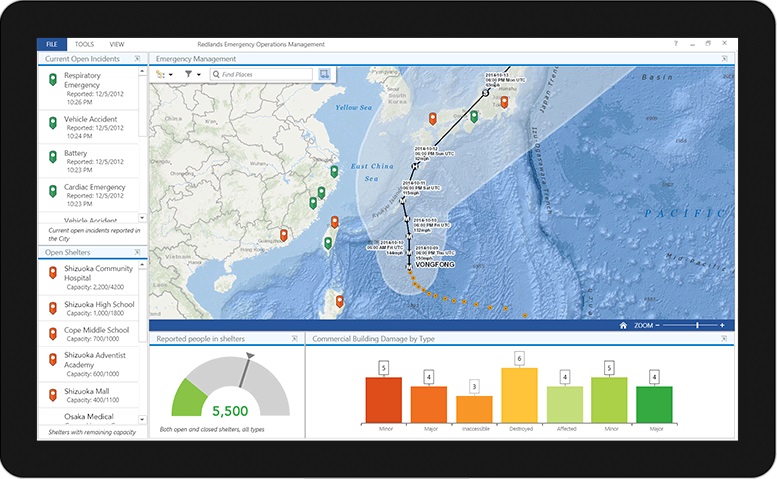Pop out the Reported people in shelters panel
Screen dimensions: 777x479
tap(294, 339)
